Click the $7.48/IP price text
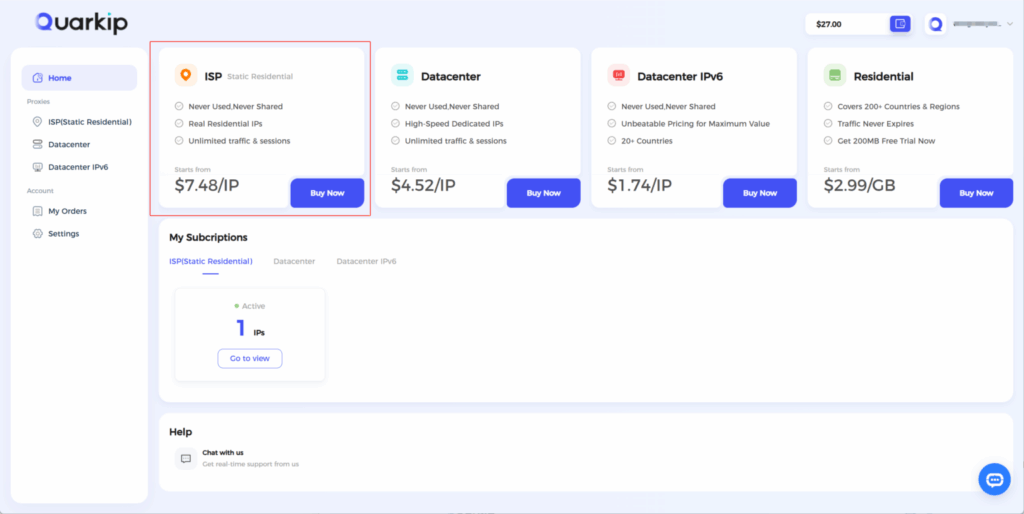The height and width of the screenshot is (514, 1024). click(207, 185)
